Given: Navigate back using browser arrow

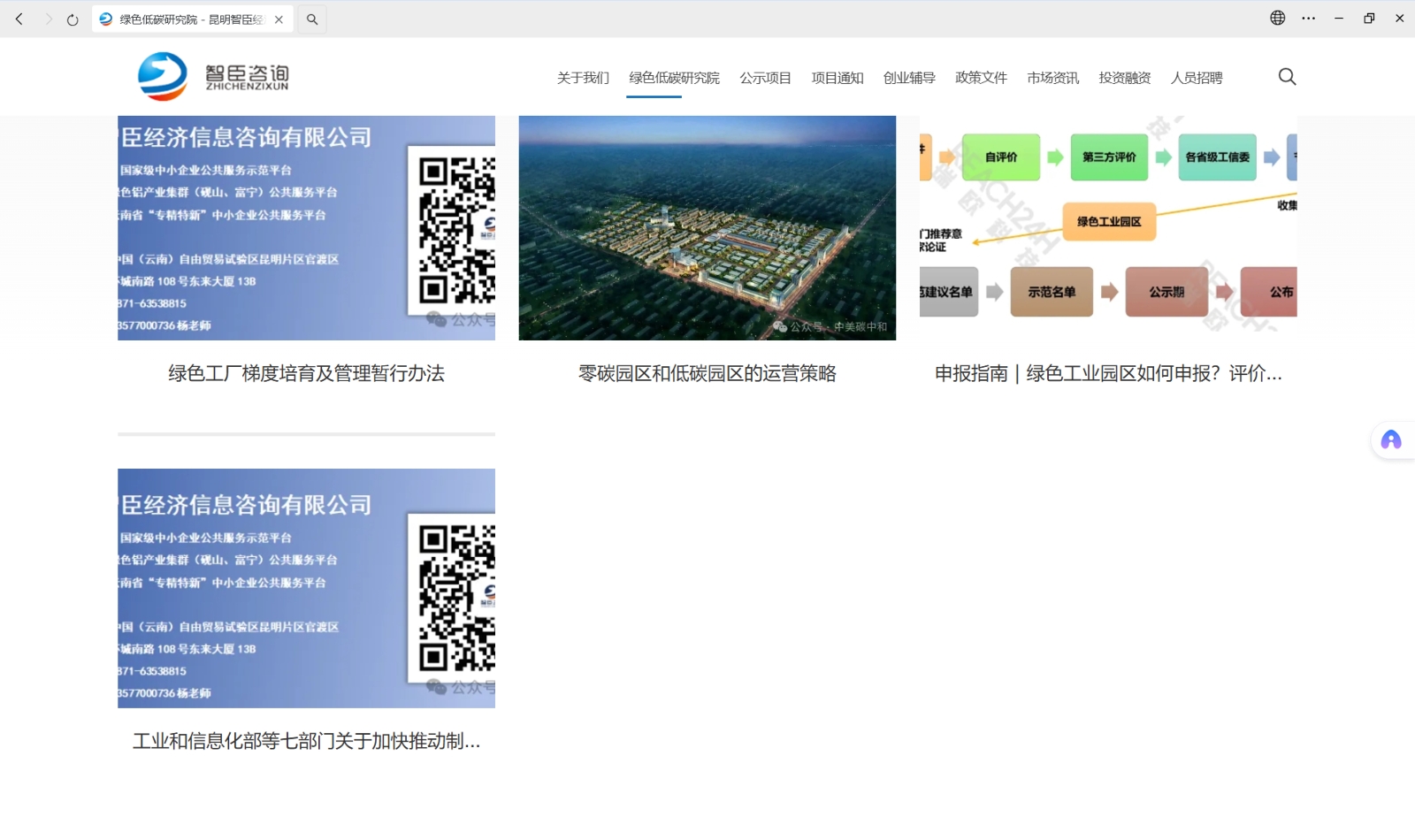Looking at the screenshot, I should pos(19,19).
